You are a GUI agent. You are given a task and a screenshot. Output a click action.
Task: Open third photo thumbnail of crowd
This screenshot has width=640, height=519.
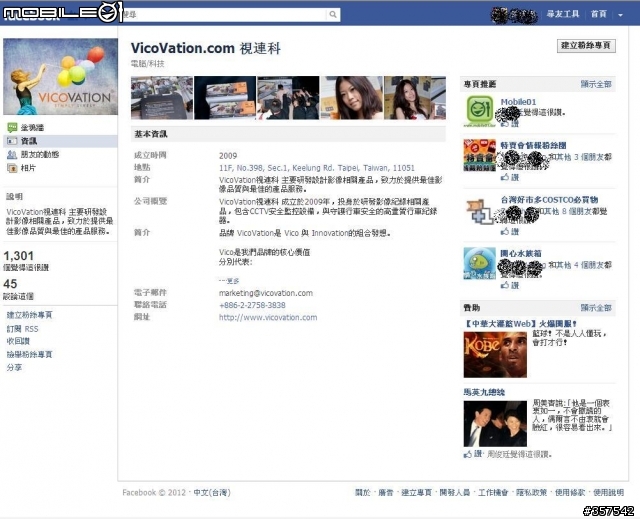tap(289, 98)
